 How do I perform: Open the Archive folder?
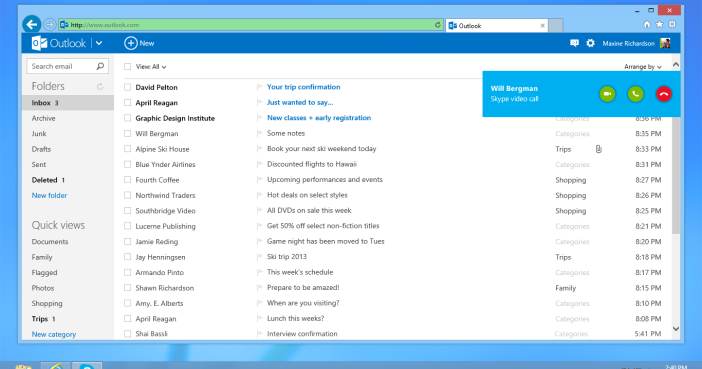(x=43, y=118)
